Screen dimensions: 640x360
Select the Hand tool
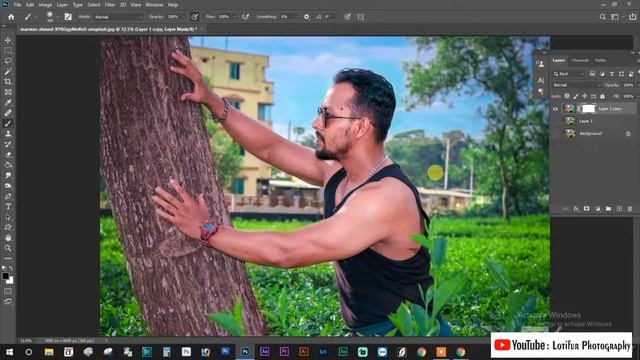point(8,238)
